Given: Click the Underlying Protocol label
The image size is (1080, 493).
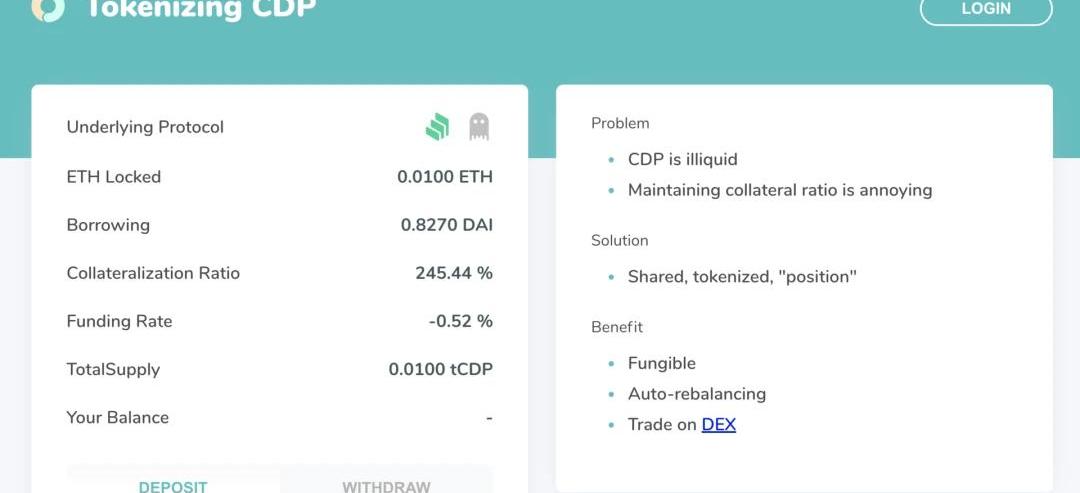Looking at the screenshot, I should (x=145, y=127).
